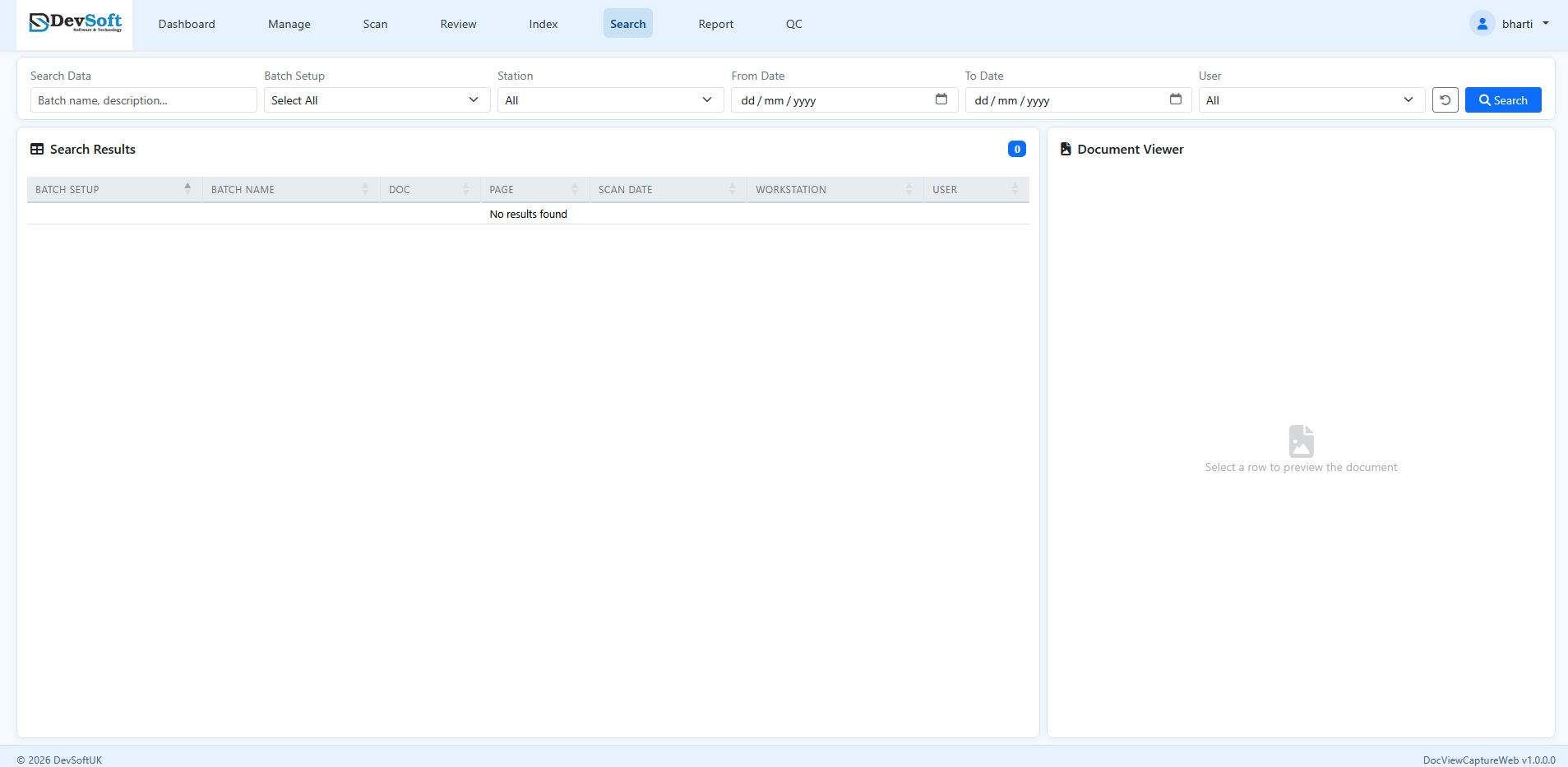Sort by Batch Setup column arrows
The image size is (1568, 767).
(x=187, y=189)
